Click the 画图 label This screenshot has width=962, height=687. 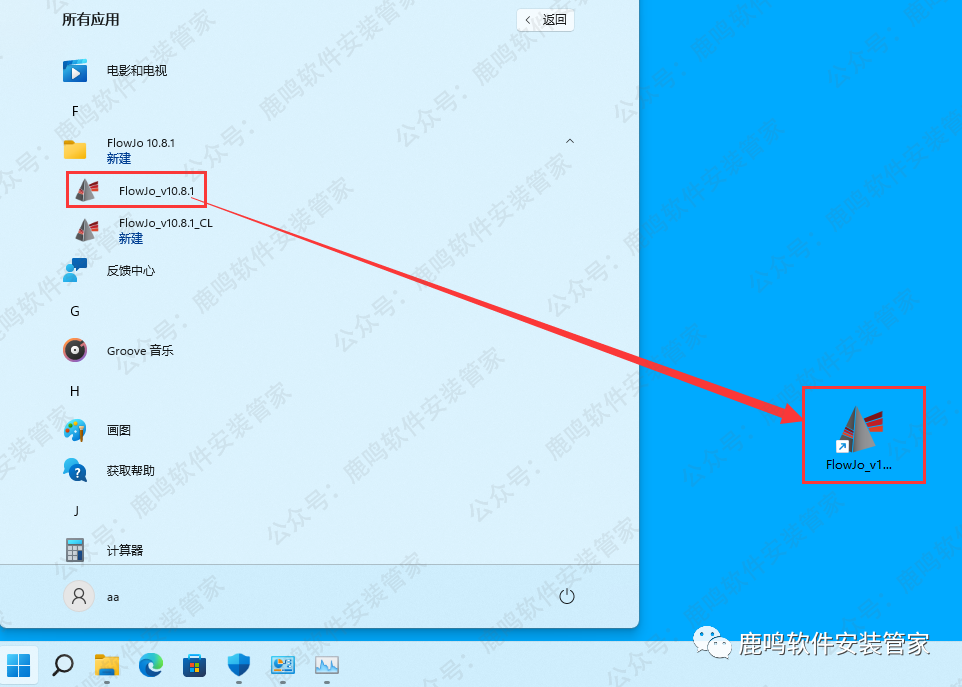(x=118, y=431)
